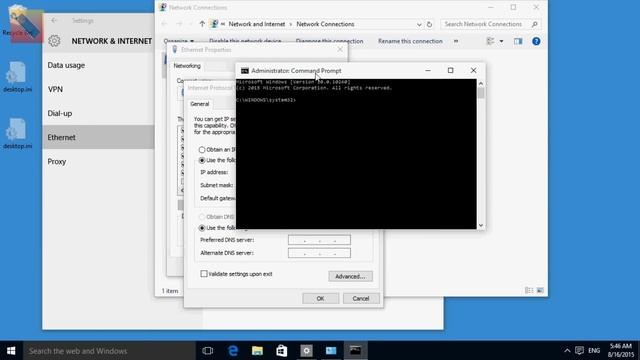Click the Settings gear icon

(x=54, y=41)
